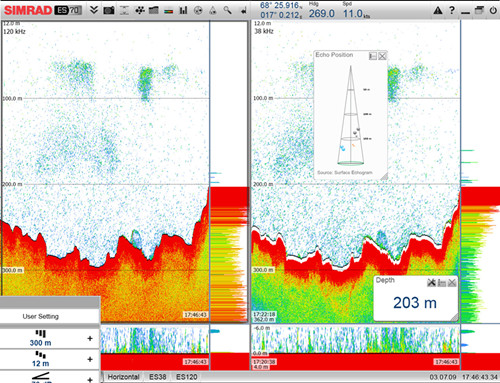
Task: Open the Depth pane tools wrench icon
Action: tap(431, 283)
